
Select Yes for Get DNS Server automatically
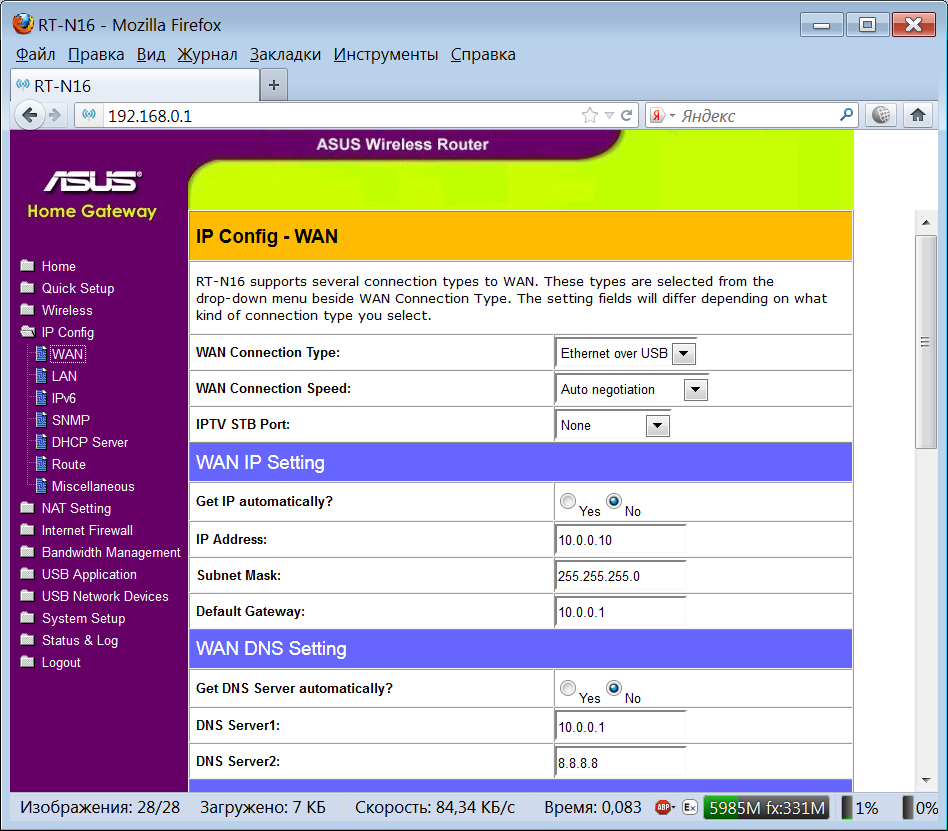click(x=568, y=688)
